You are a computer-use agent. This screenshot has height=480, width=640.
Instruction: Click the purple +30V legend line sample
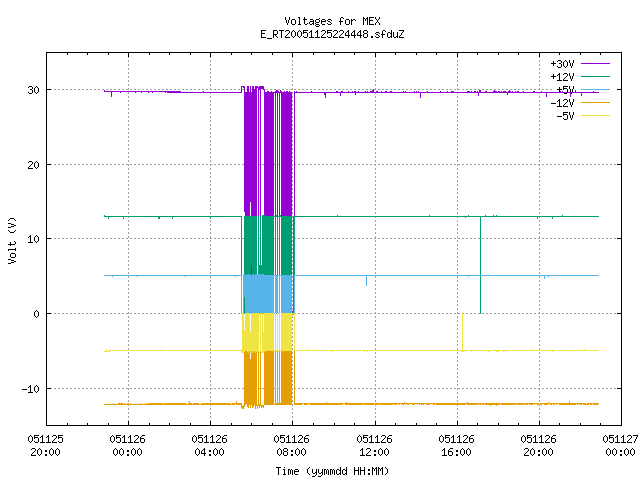595,64
